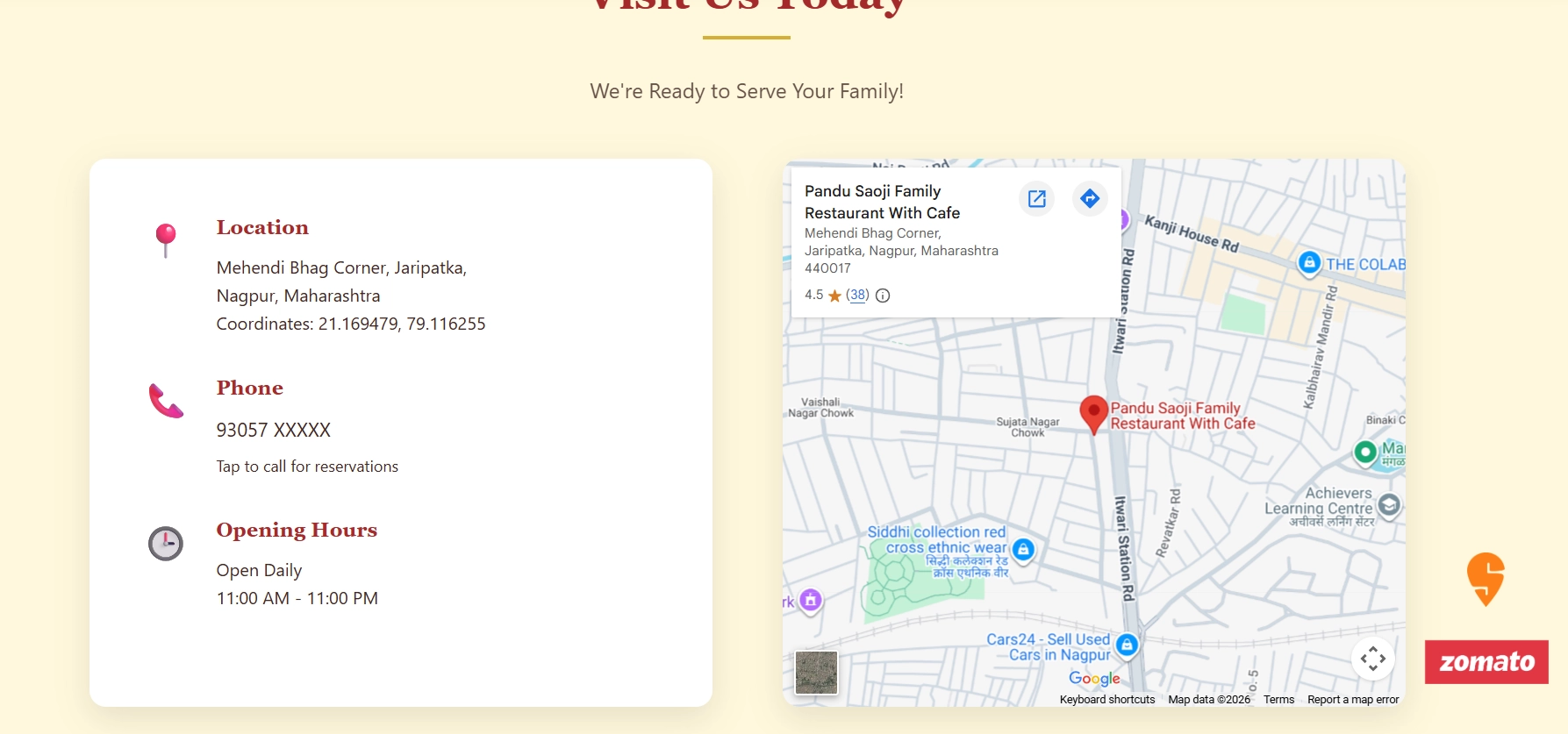1568x734 pixels.
Task: Click THE COLAB shop marker icon
Action: click(1309, 263)
